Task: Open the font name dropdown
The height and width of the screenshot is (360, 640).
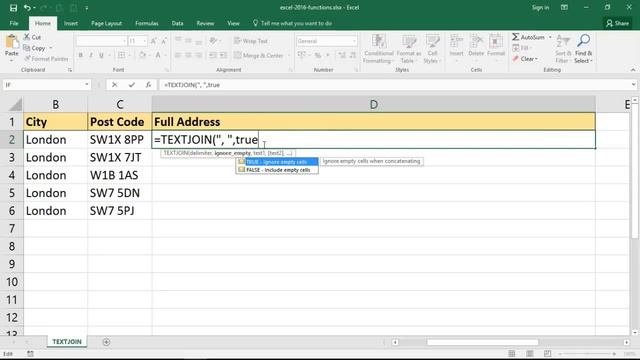Action: (x=124, y=41)
